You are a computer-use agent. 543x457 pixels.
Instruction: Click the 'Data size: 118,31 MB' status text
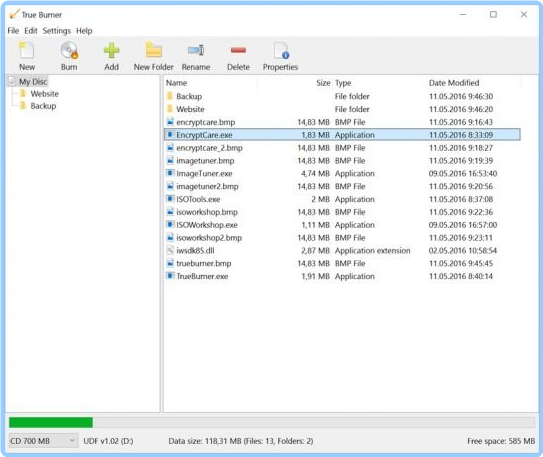point(205,441)
